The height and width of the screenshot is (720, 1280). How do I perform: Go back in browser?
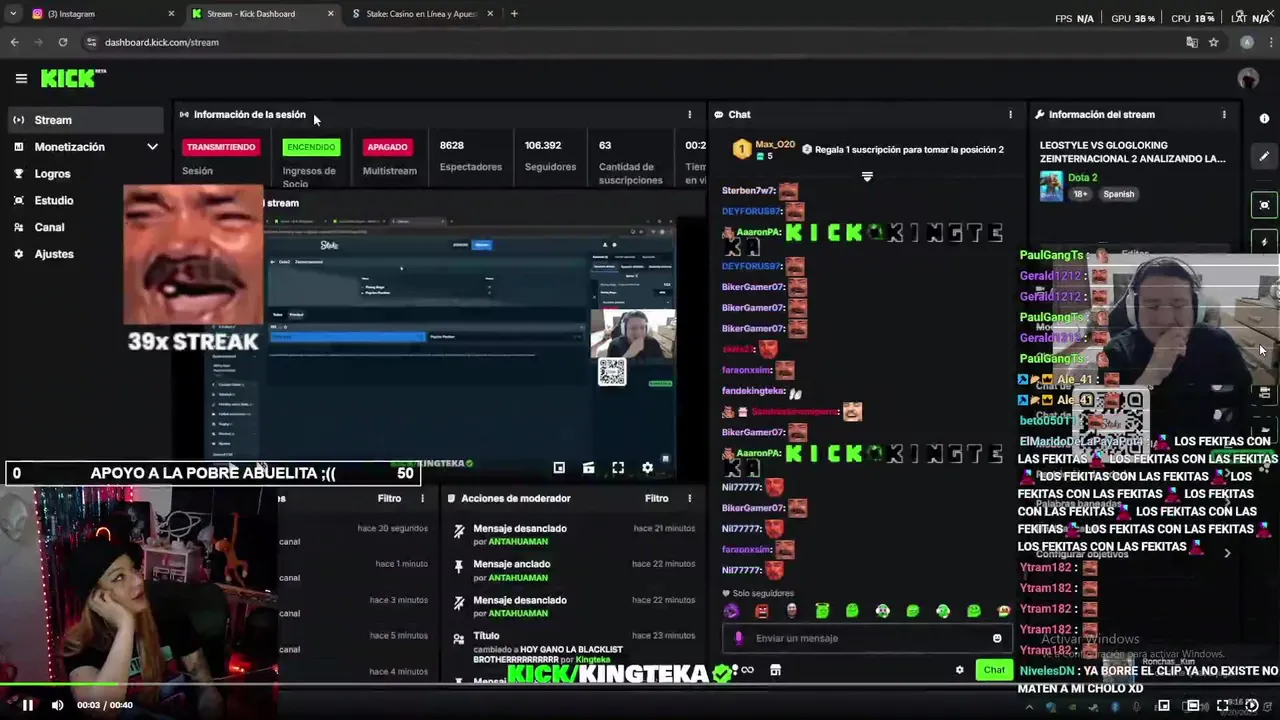(x=14, y=42)
